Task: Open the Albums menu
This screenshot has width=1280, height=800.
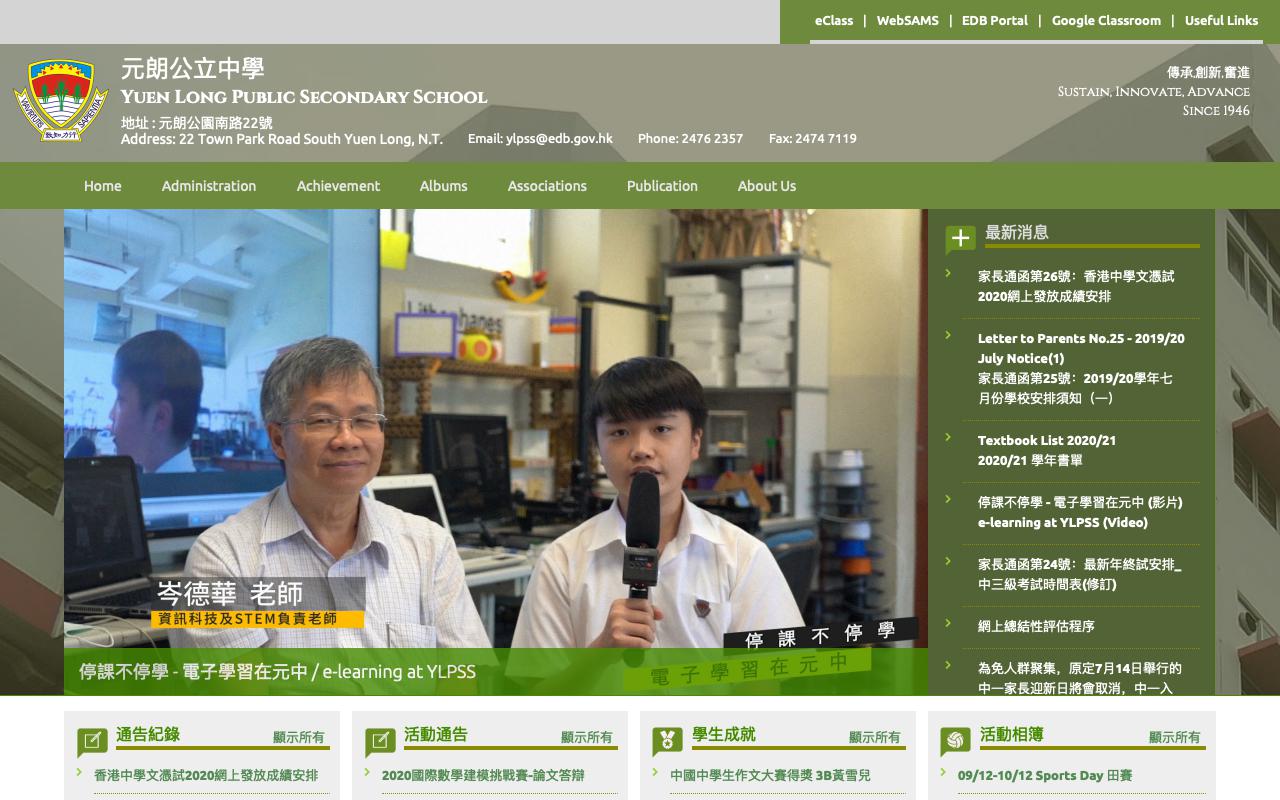Action: pyautogui.click(x=443, y=186)
